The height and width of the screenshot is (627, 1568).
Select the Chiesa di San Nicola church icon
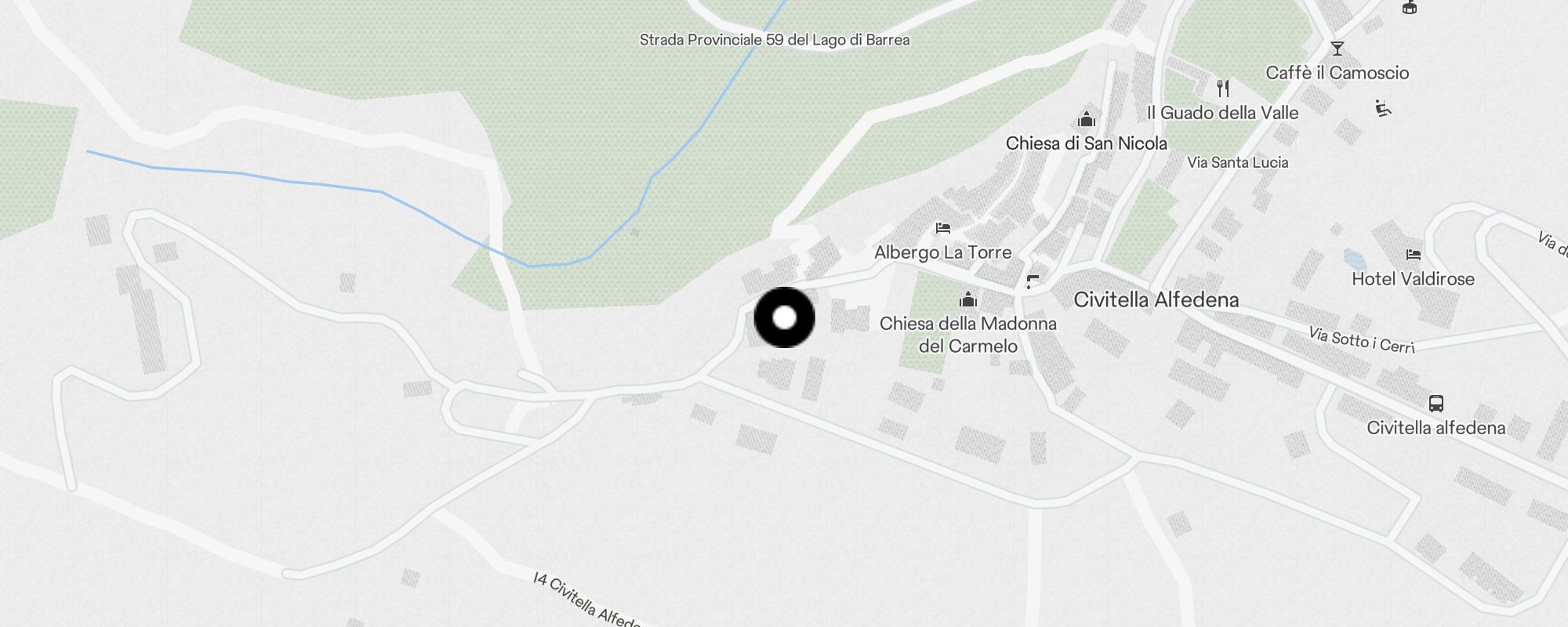click(x=1087, y=119)
